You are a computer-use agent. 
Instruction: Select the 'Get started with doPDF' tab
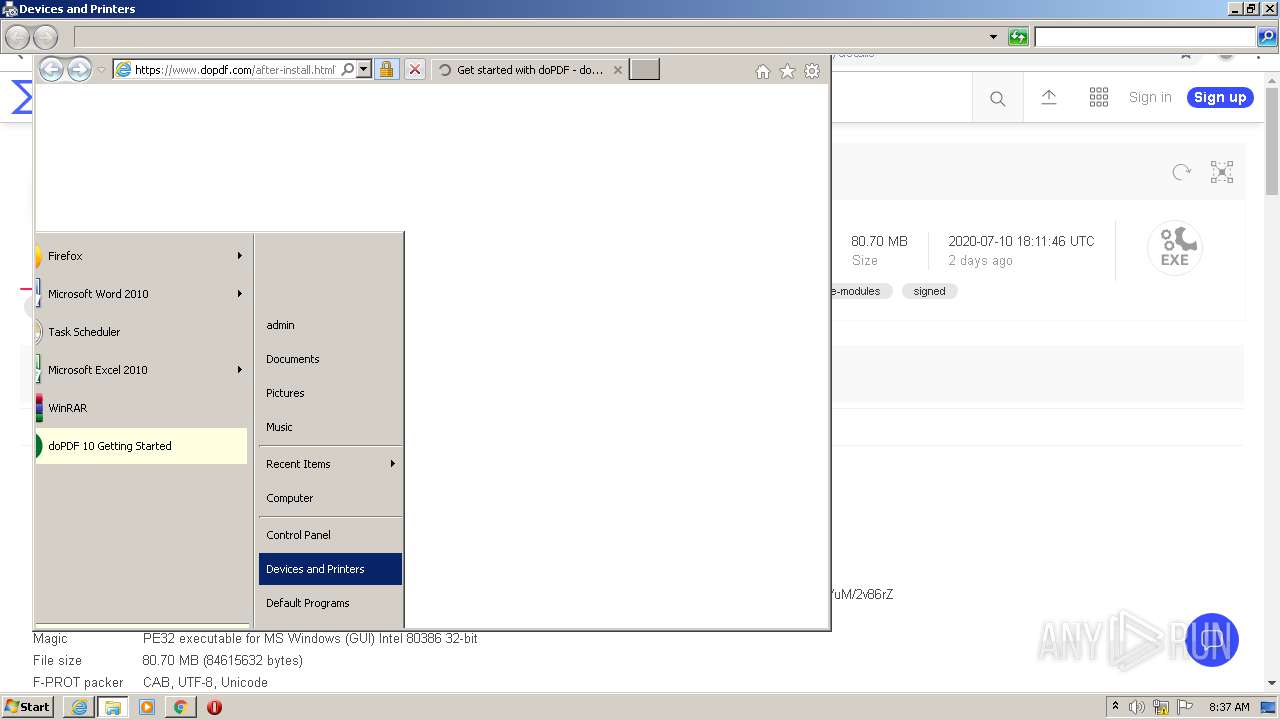pyautogui.click(x=530, y=70)
